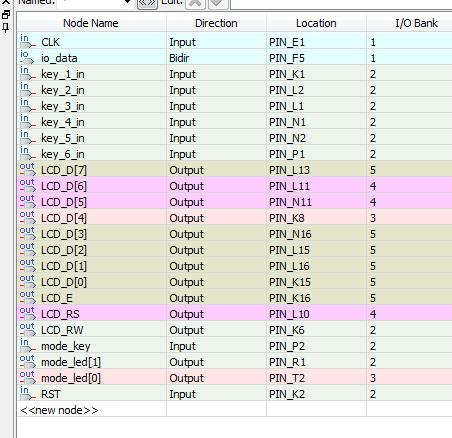Click the Location column header
This screenshot has height=438, width=452.
[x=316, y=23]
